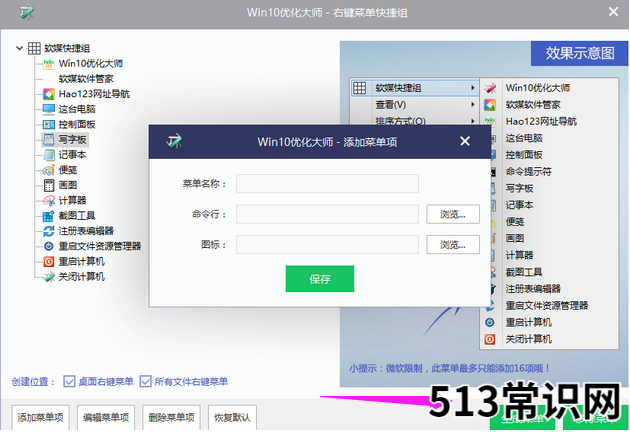Screen dimensions: 630x432
Task: Click the 删除菜单项 button
Action: pos(172,418)
